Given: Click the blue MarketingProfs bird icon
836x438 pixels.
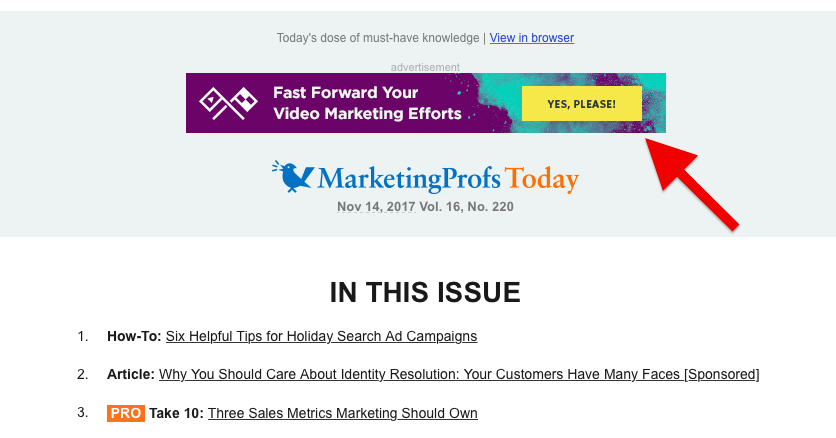Looking at the screenshot, I should [x=293, y=176].
